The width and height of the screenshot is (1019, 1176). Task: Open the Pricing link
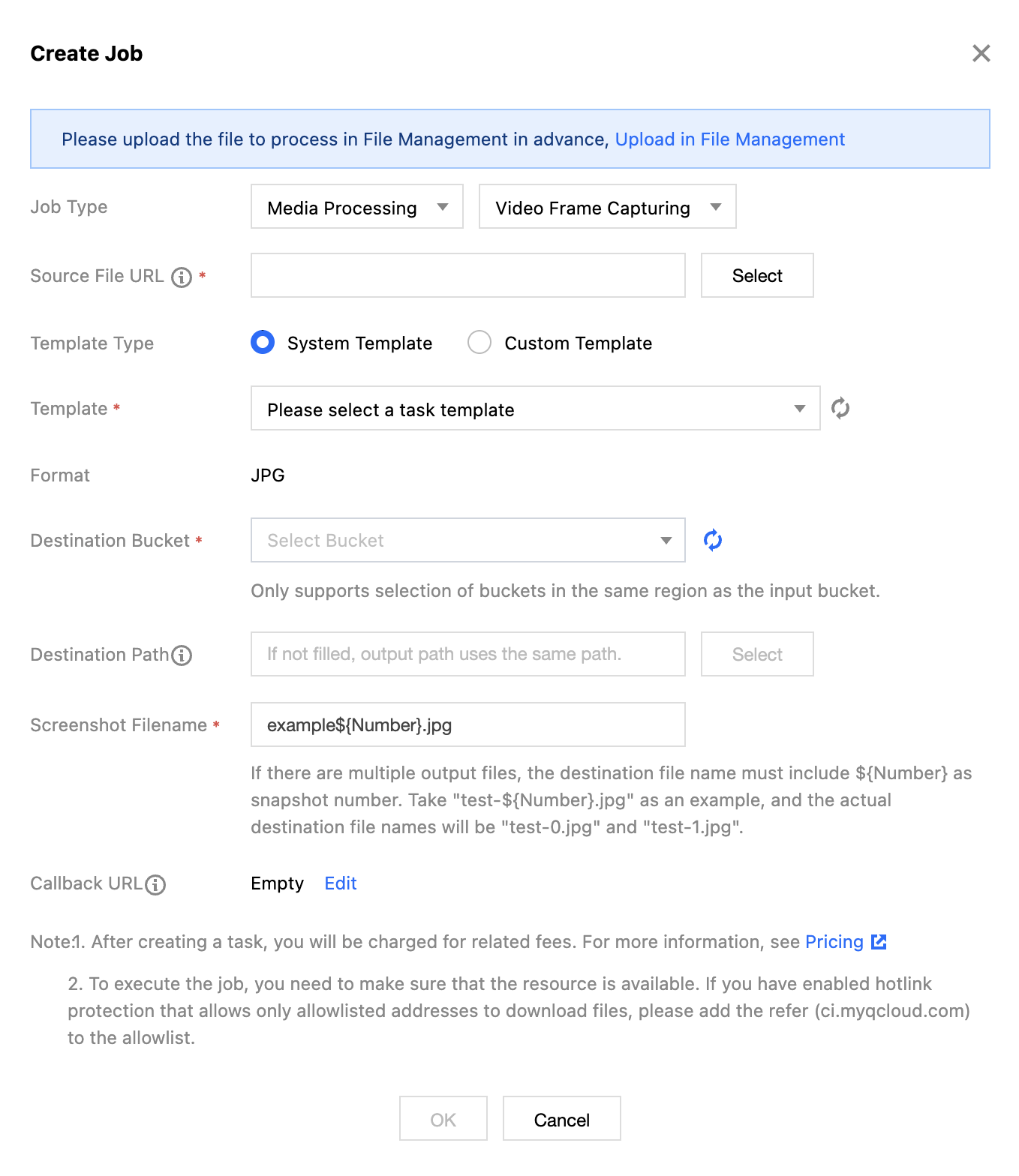pyautogui.click(x=834, y=942)
